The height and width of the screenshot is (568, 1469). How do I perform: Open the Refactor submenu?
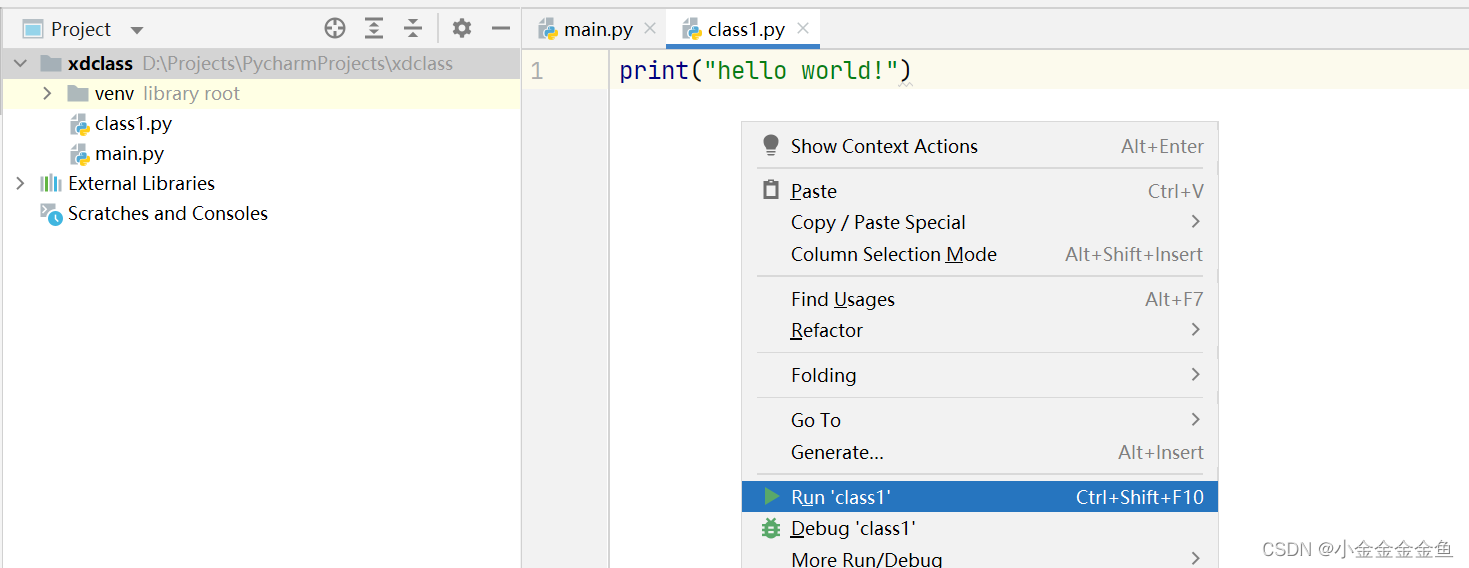point(980,330)
